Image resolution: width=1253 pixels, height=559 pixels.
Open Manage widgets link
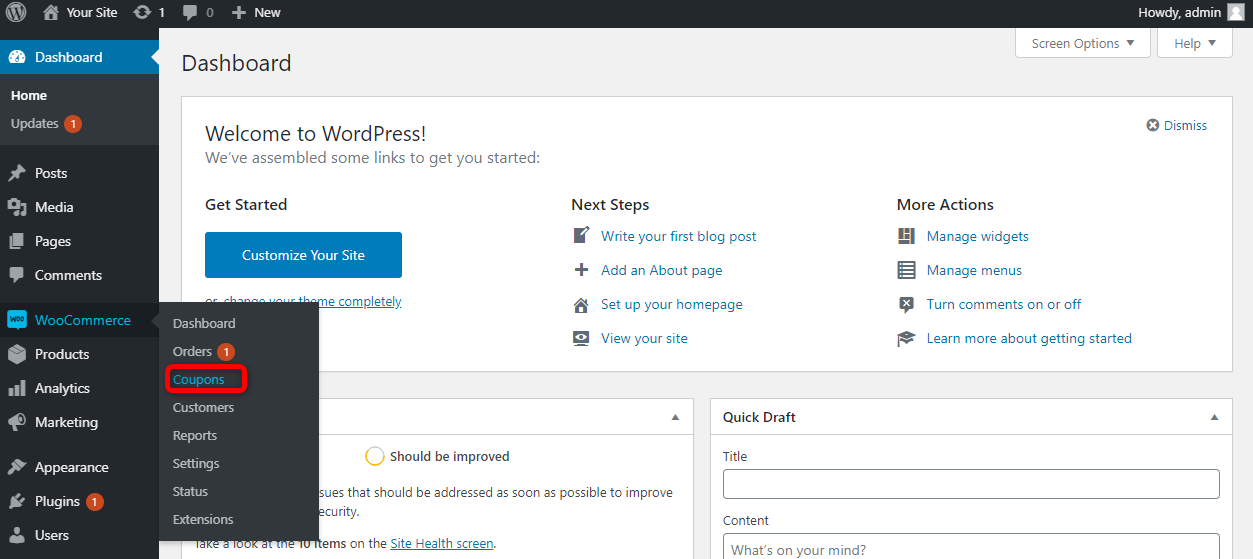click(978, 236)
